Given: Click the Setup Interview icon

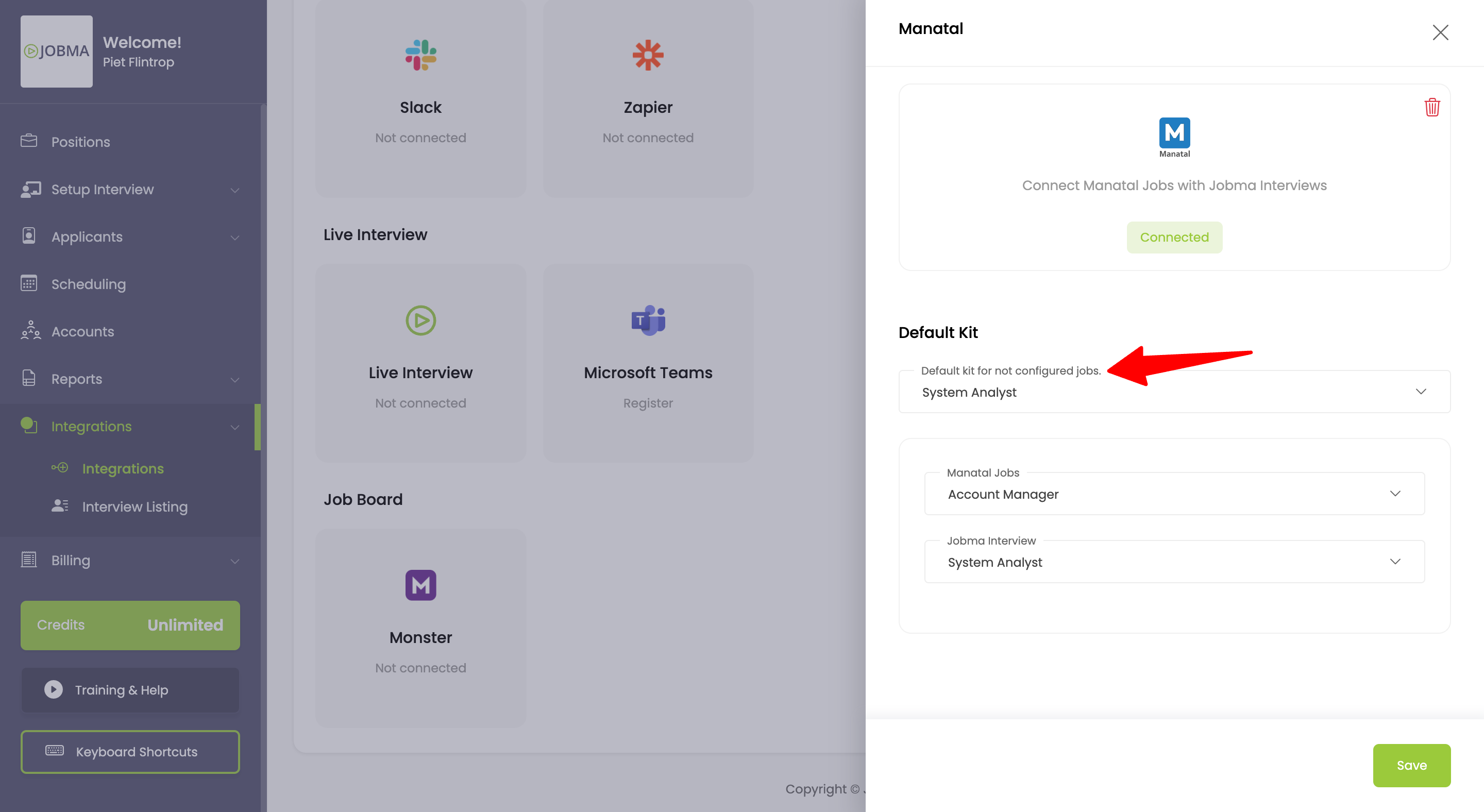Looking at the screenshot, I should coord(30,190).
